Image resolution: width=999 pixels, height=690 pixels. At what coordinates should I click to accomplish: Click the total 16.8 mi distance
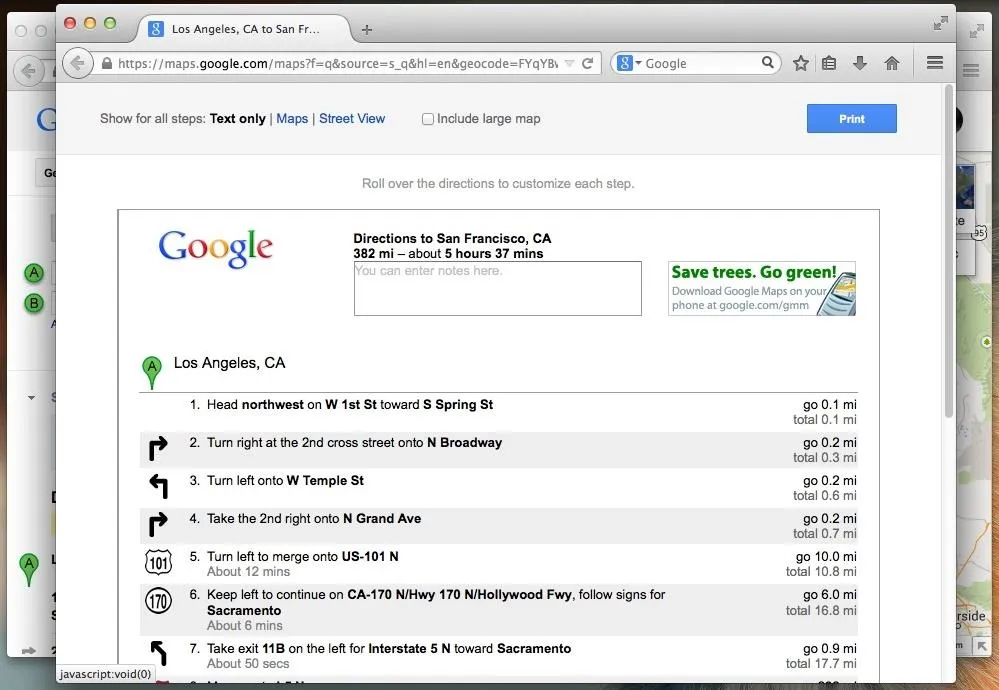pos(821,610)
